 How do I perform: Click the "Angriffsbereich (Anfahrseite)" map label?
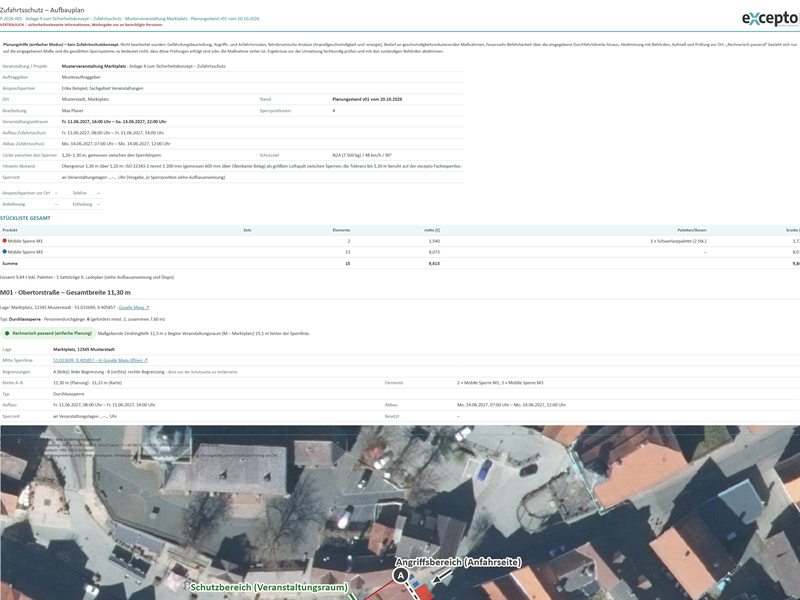coord(459,562)
